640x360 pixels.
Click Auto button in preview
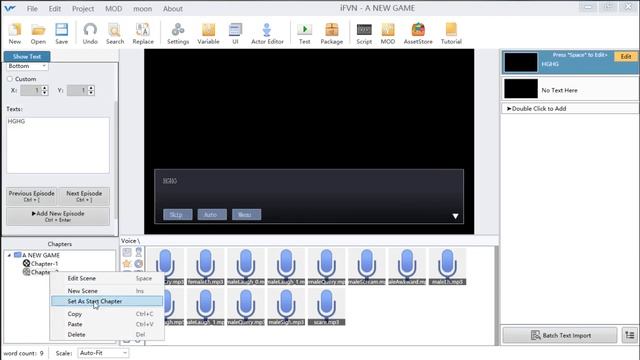(x=212, y=215)
